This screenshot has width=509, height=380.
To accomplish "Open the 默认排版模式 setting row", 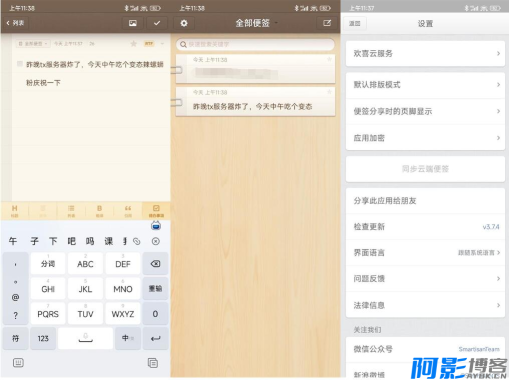I will [425, 85].
